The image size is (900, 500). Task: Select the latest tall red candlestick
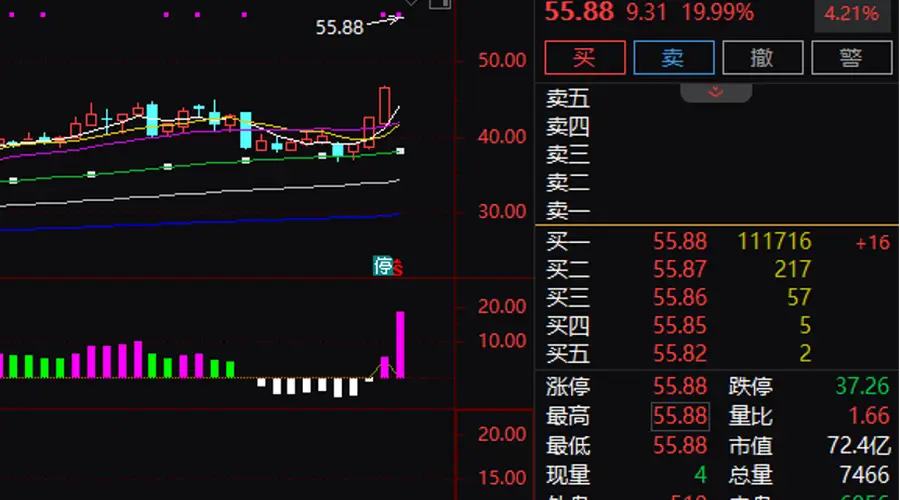pyautogui.click(x=384, y=106)
